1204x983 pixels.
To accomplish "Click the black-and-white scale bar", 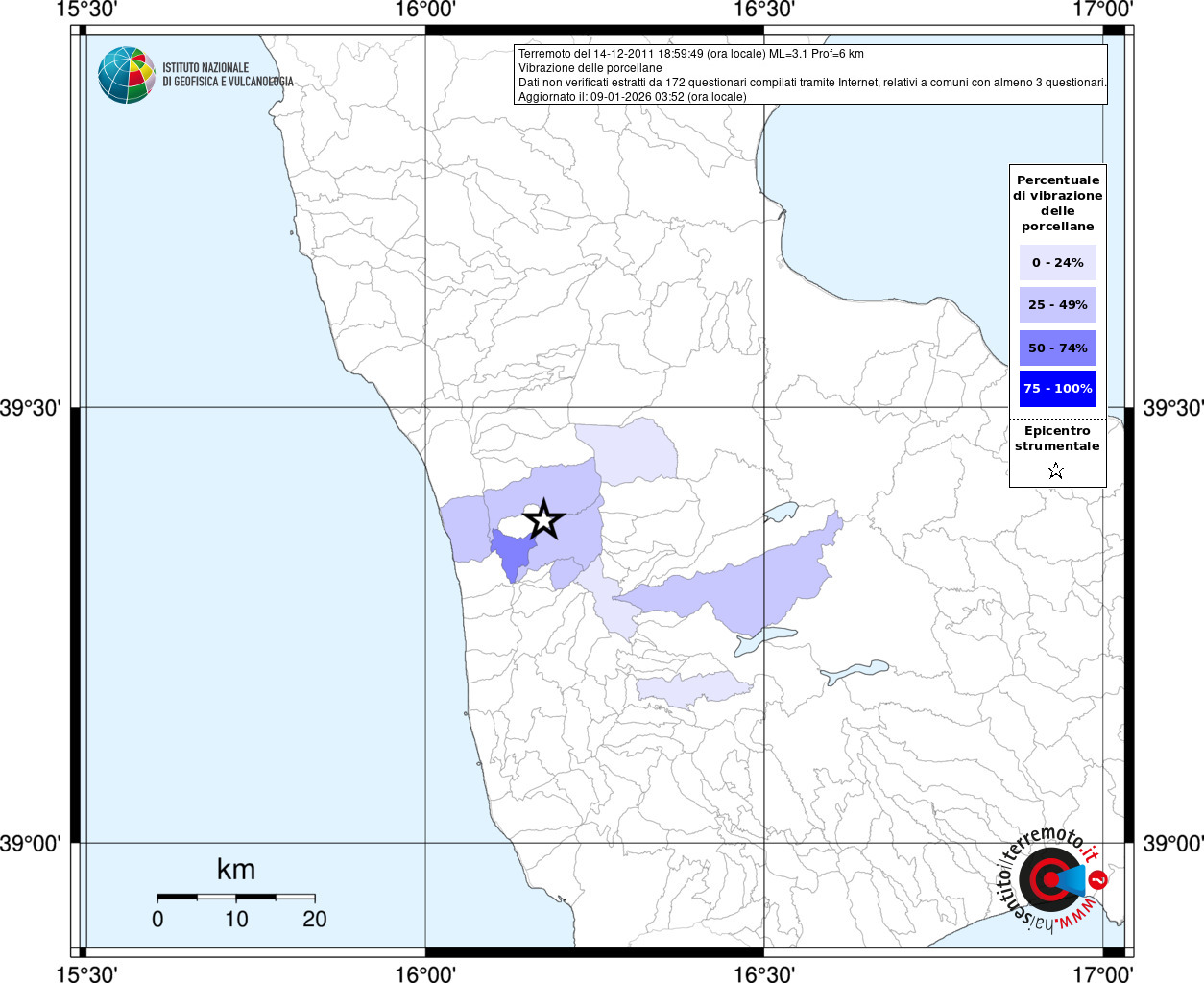I will point(236,898).
